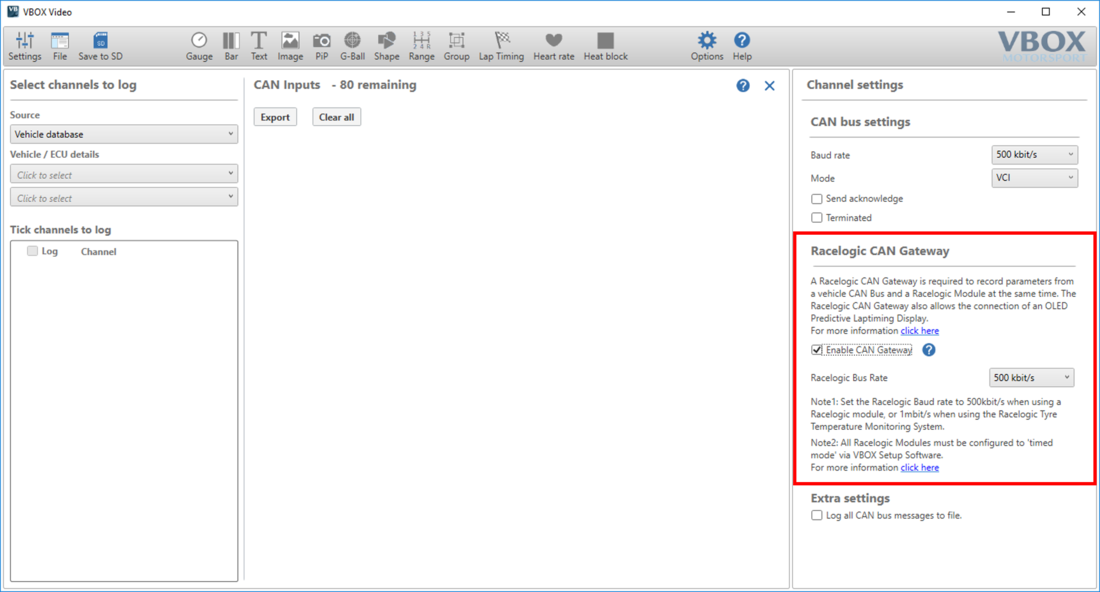The image size is (1100, 592).
Task: Select the Range tool
Action: click(x=422, y=46)
